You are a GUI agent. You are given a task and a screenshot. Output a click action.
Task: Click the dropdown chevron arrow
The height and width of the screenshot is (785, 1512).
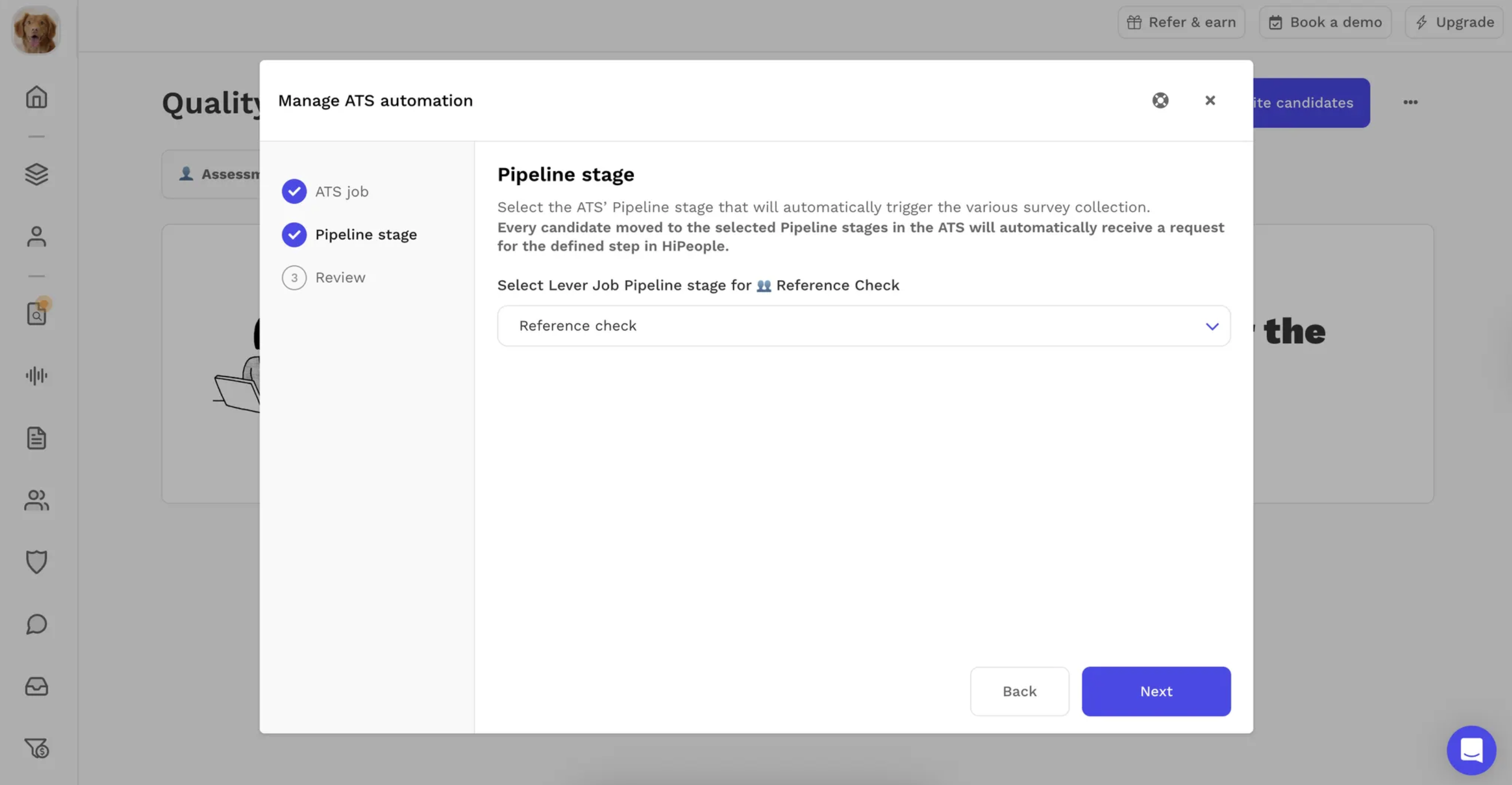tap(1211, 326)
